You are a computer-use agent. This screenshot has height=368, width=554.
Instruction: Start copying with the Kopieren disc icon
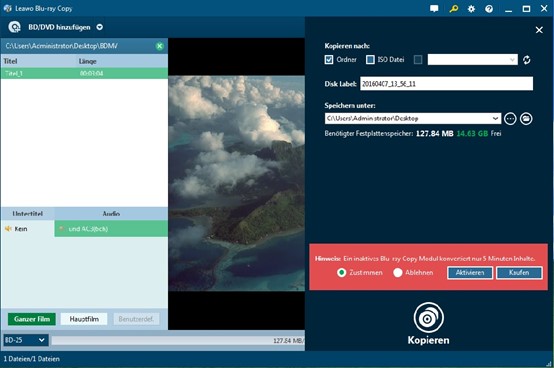429,317
